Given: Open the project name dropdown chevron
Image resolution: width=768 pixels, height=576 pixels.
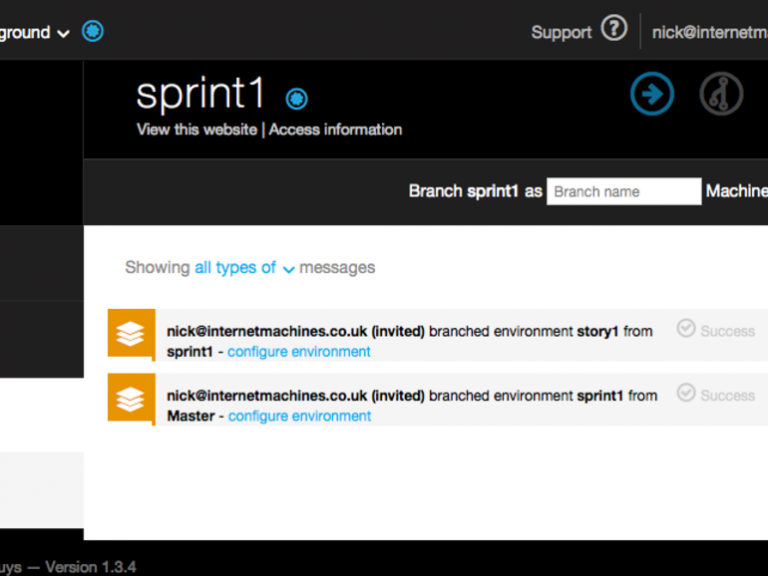Looking at the screenshot, I should tap(63, 33).
